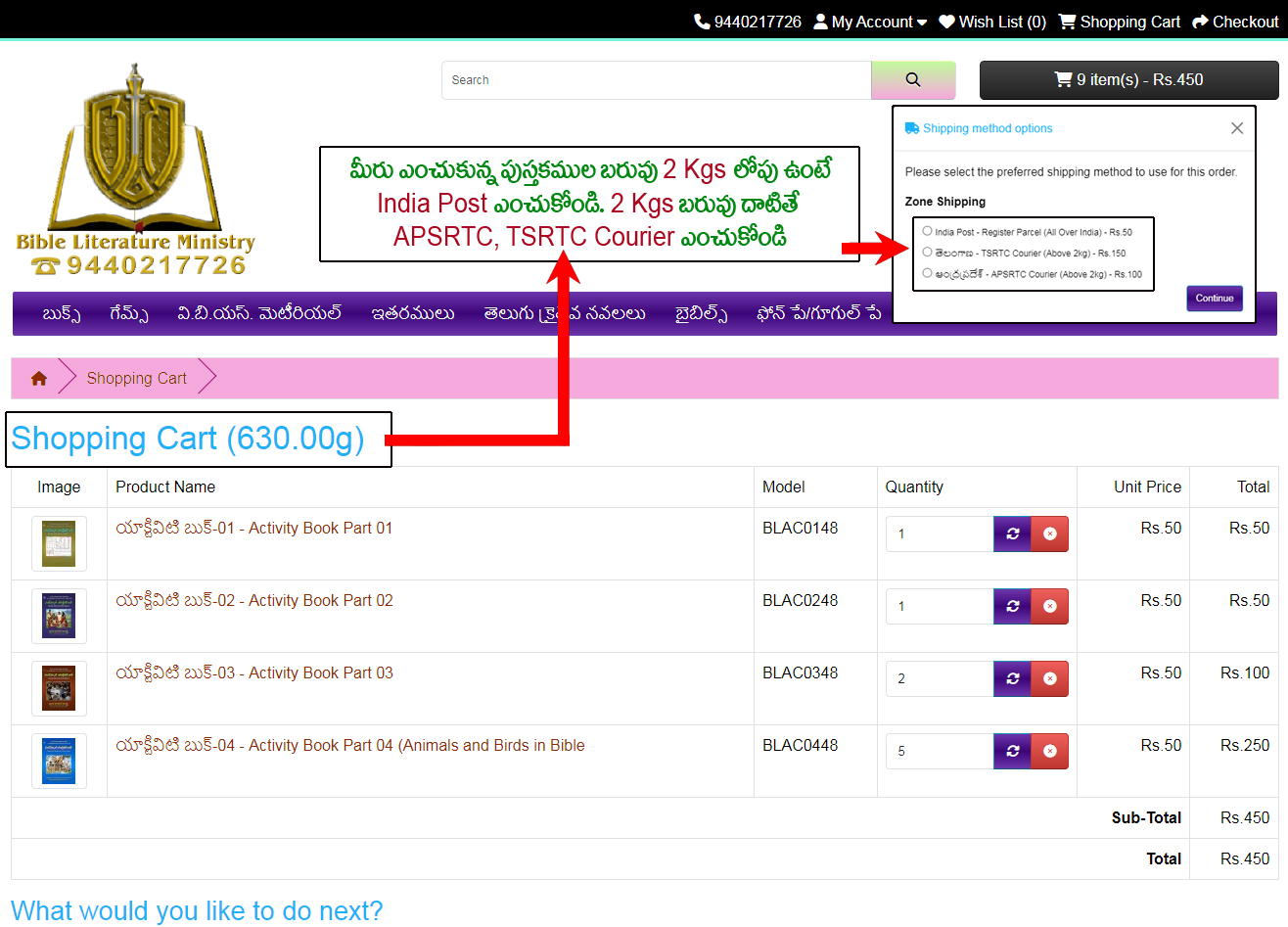The height and width of the screenshot is (927, 1288).
Task: Click Shopping Cart breadcrumb link
Action: point(136,378)
